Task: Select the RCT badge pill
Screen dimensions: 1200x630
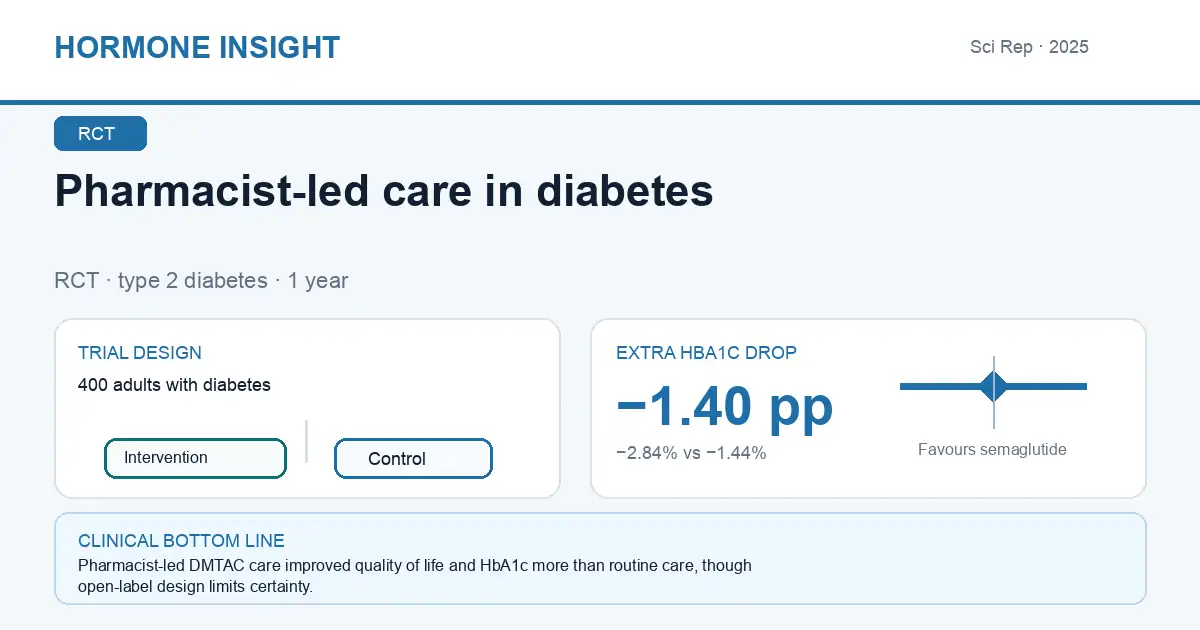Action: [x=100, y=134]
